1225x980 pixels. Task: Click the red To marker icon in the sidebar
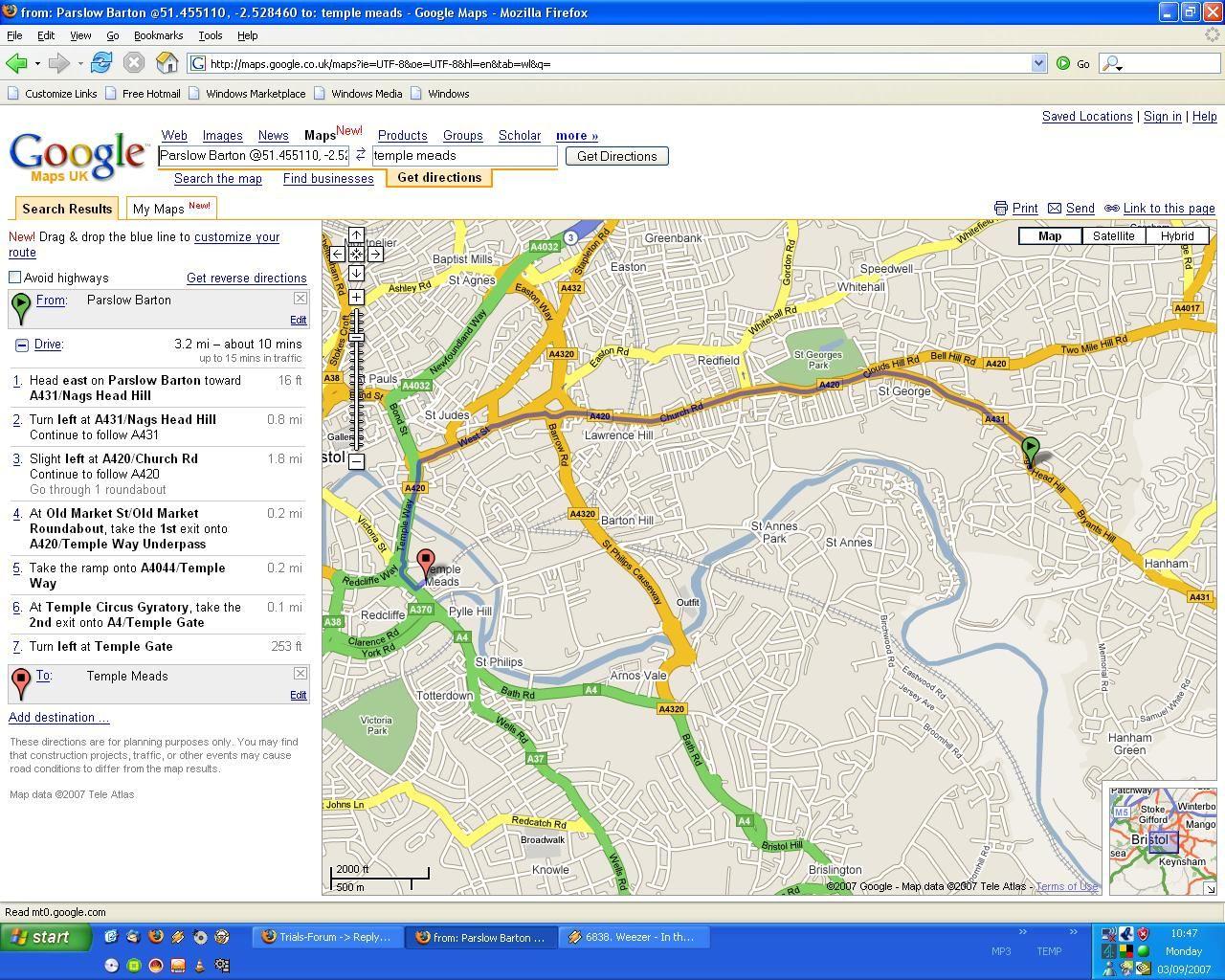(x=20, y=683)
